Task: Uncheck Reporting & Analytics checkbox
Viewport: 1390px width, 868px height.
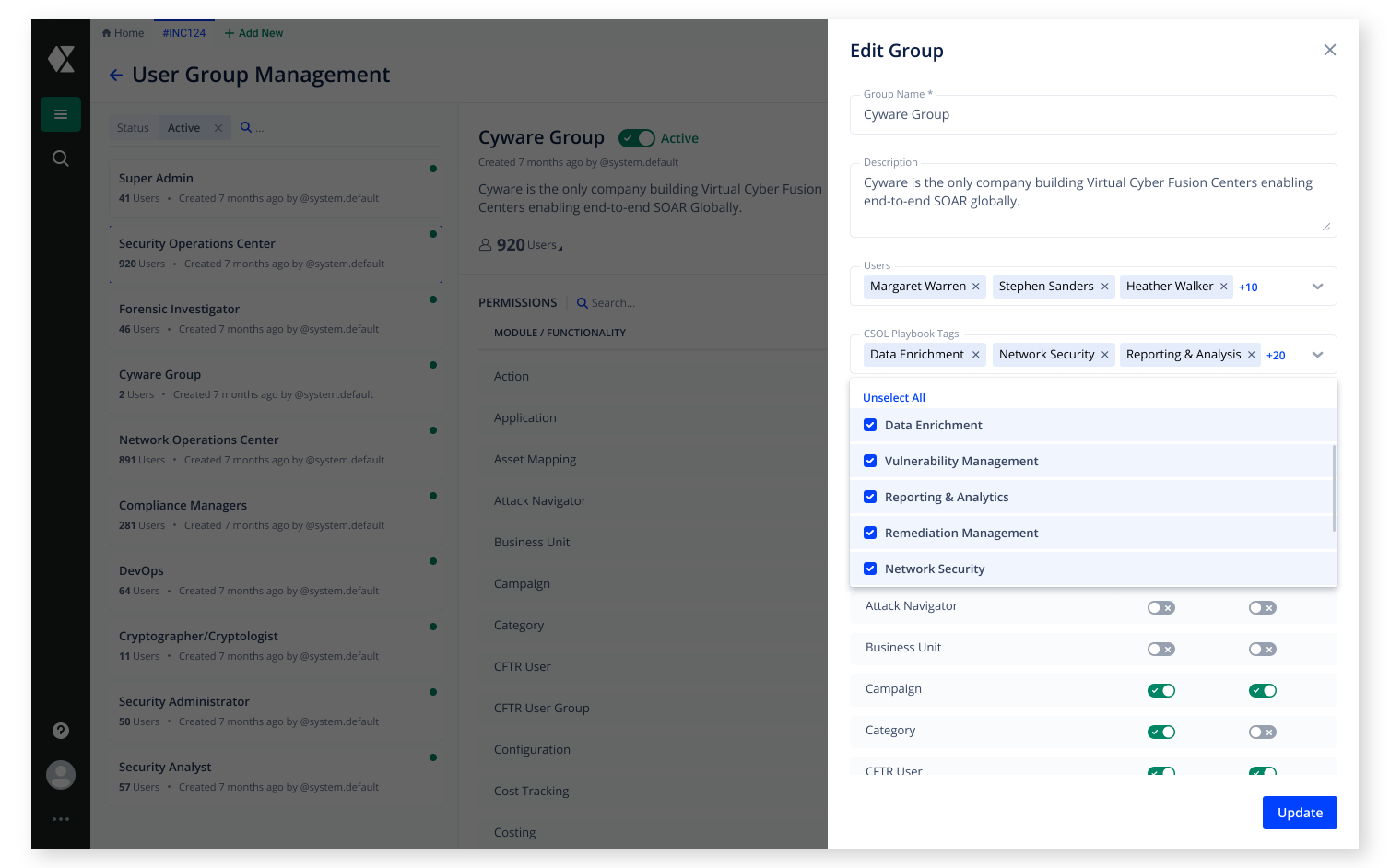Action: (x=870, y=497)
